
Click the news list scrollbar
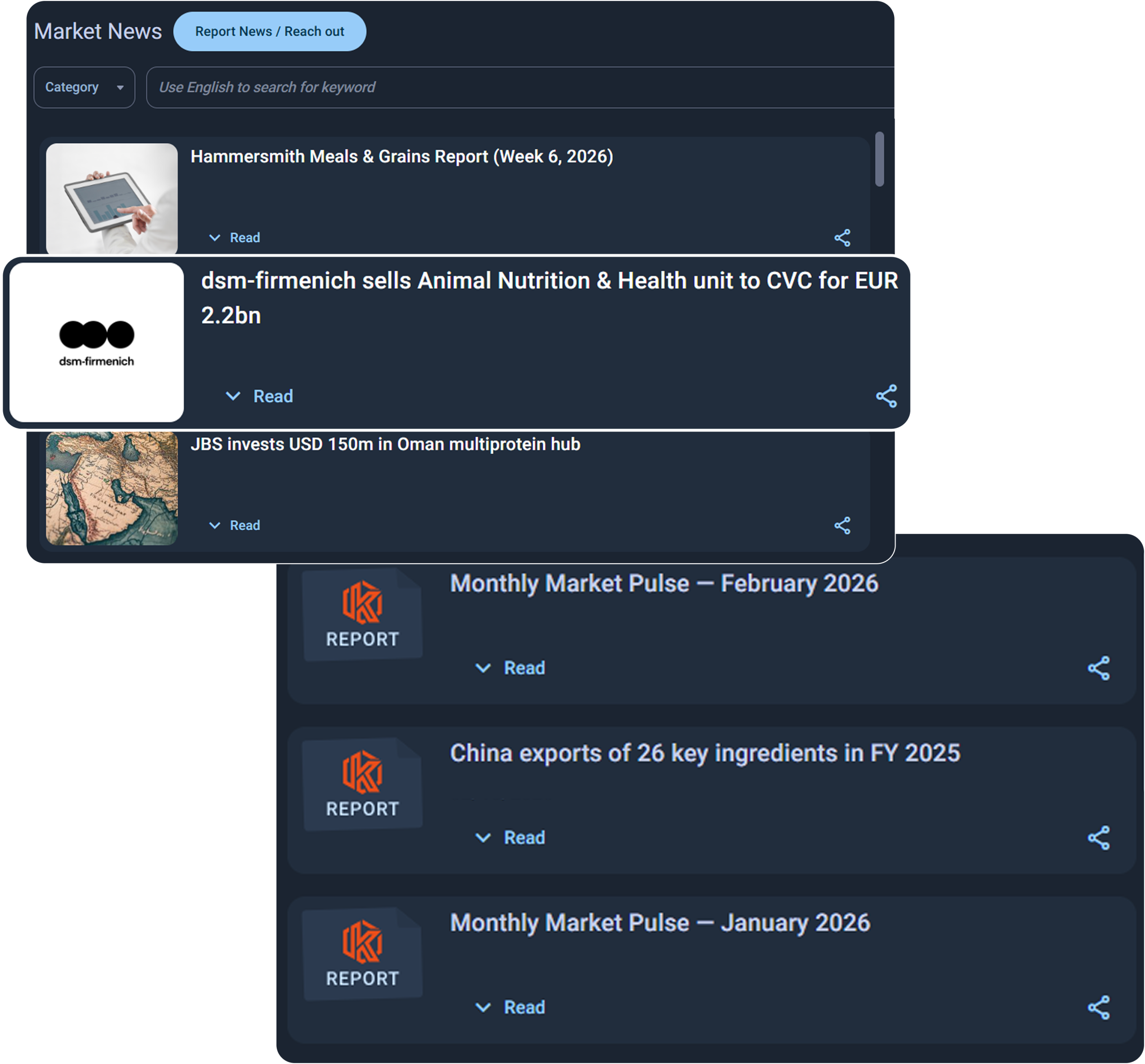point(879,159)
